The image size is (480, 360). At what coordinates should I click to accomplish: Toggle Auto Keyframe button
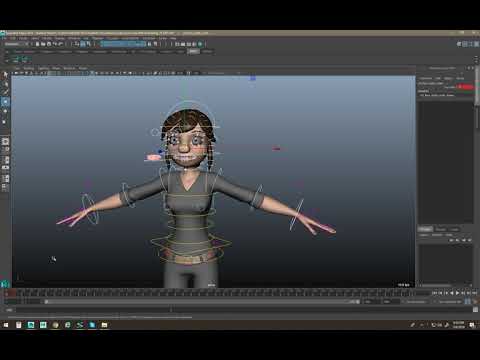(x=468, y=301)
